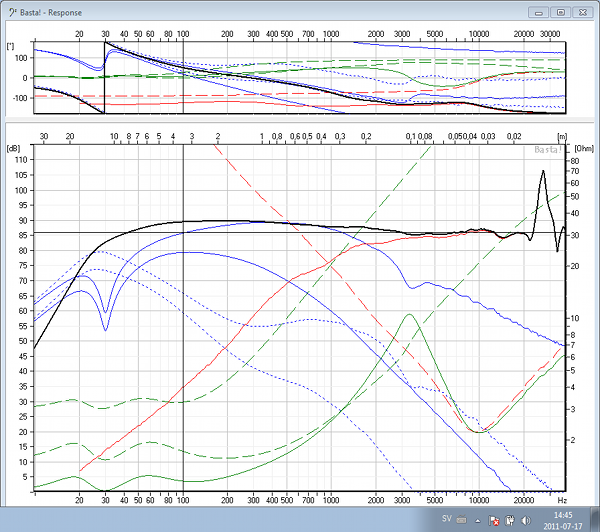The image size is (600, 532).
Task: Click the green impedance peak near 3000 Hz
Action: [x=409, y=315]
